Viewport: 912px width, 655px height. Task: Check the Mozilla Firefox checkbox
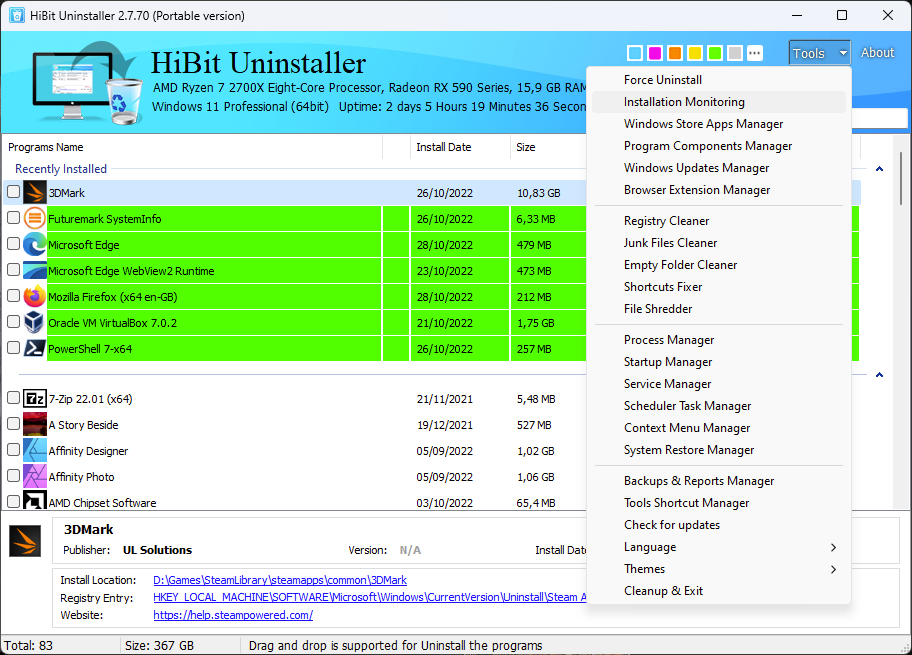point(13,296)
